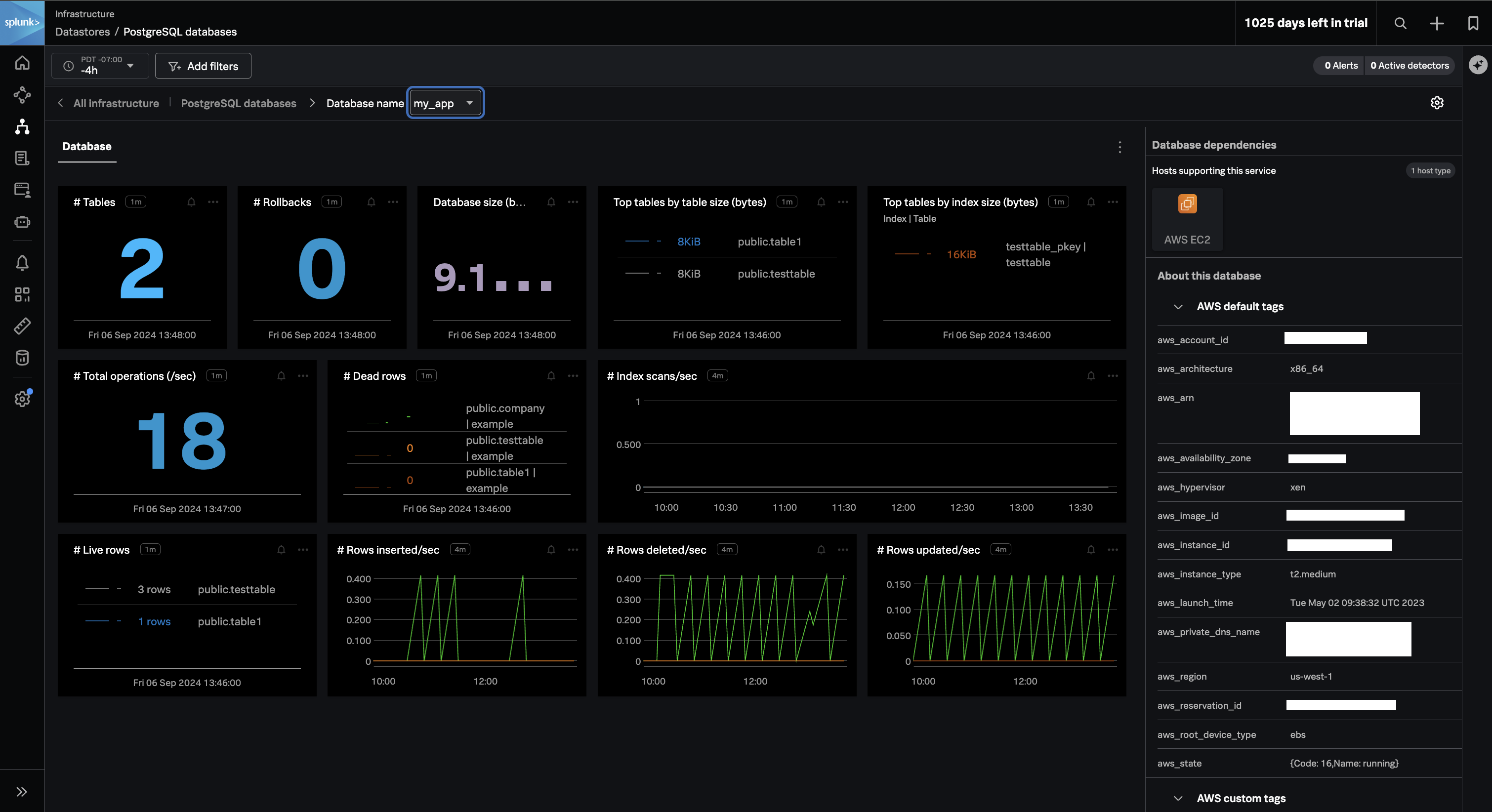Click bell icon on # Tables chart
The height and width of the screenshot is (812, 1492).
coord(191,202)
